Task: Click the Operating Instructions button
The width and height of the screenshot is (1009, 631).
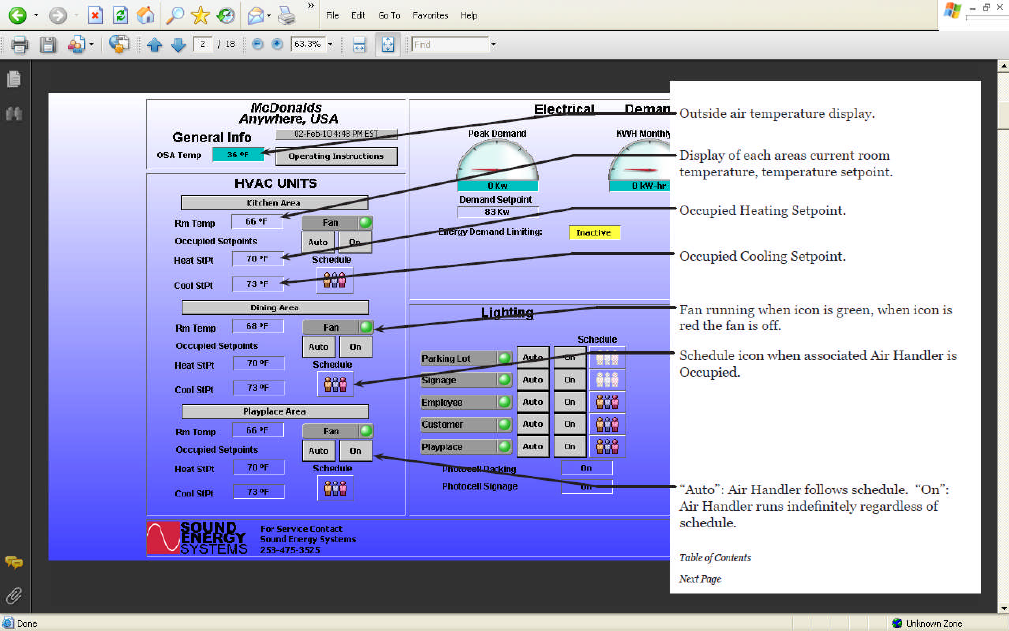Action: pyautogui.click(x=336, y=156)
